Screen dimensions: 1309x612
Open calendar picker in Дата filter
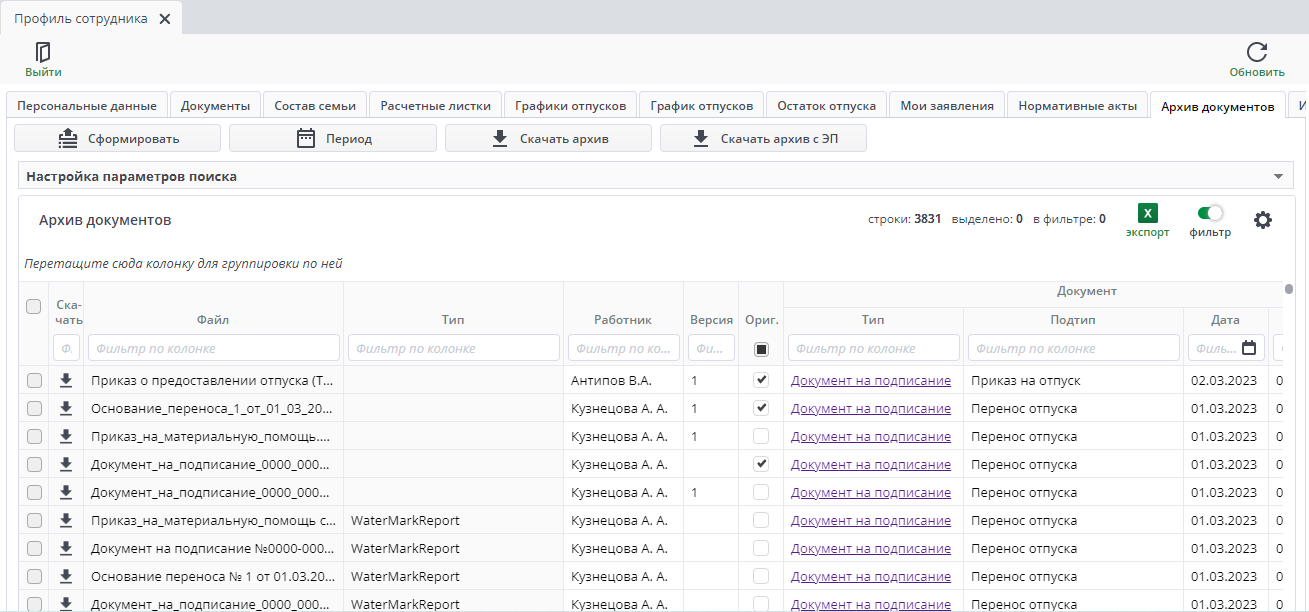click(1249, 348)
